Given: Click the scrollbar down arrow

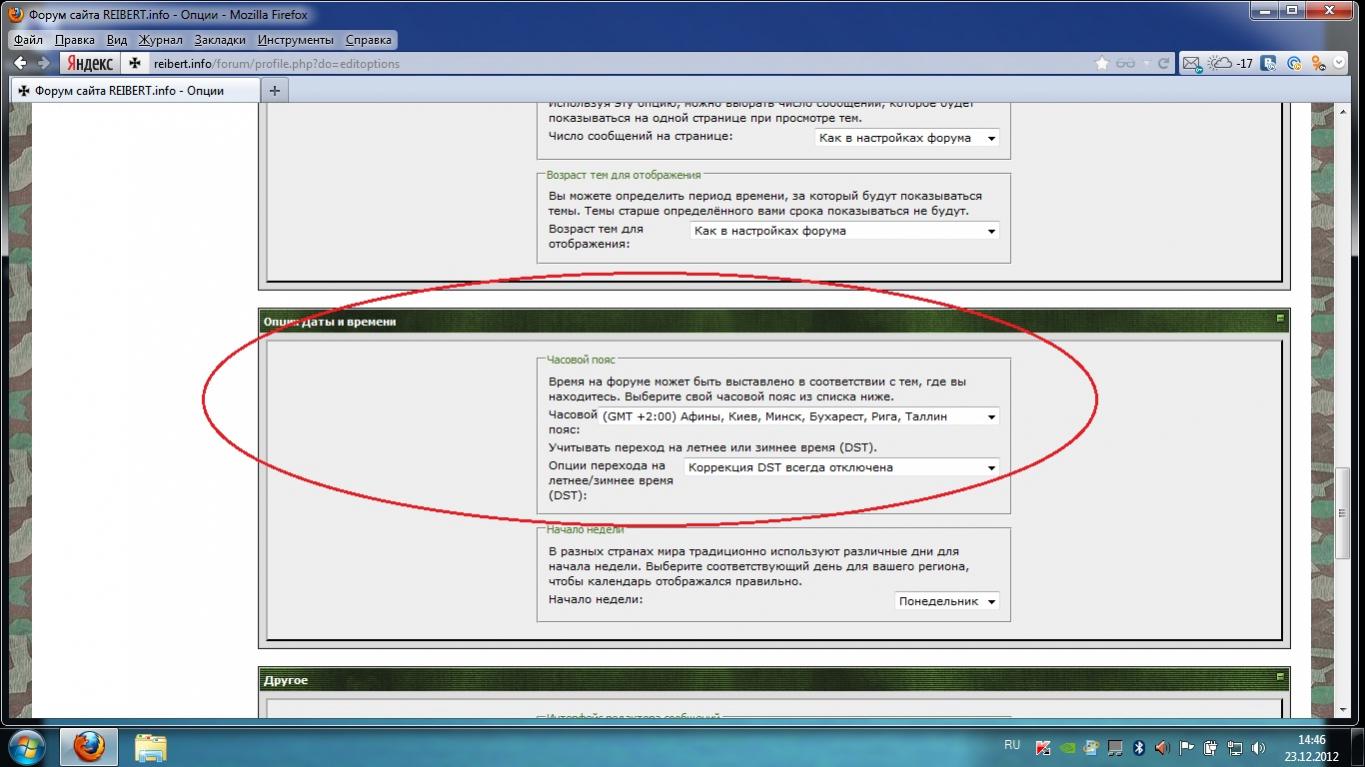Looking at the screenshot, I should click(x=1341, y=710).
